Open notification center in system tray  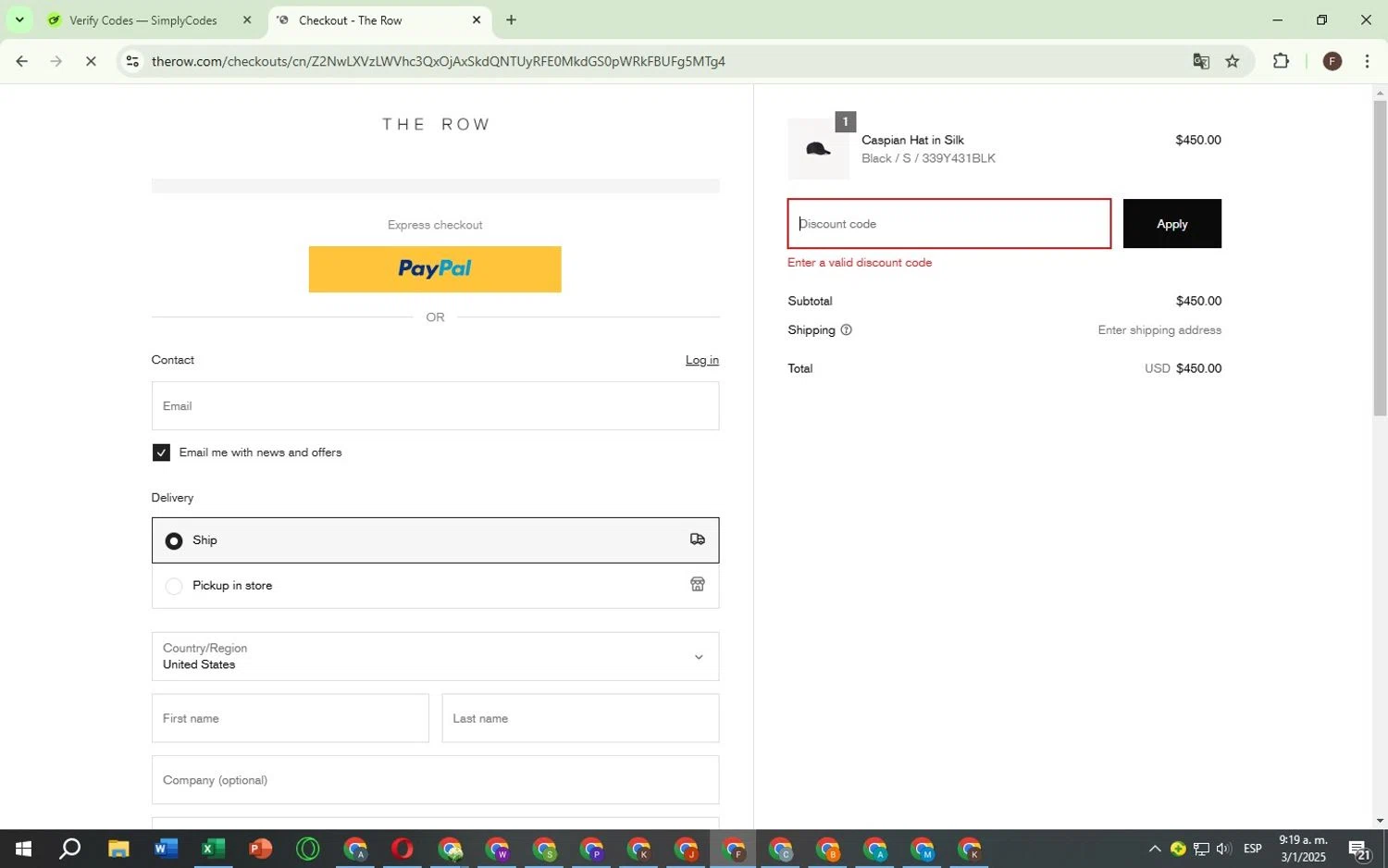click(x=1359, y=849)
